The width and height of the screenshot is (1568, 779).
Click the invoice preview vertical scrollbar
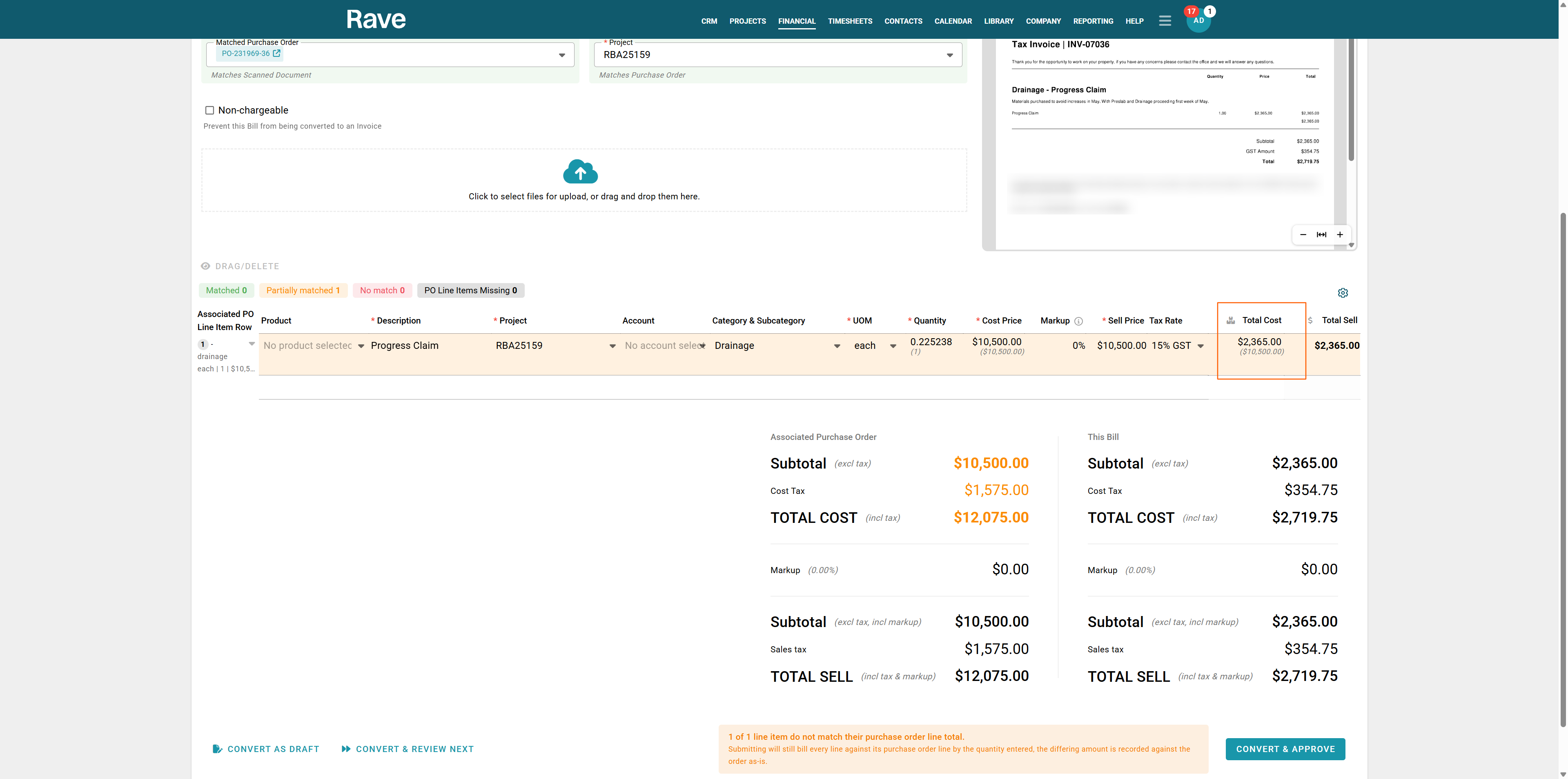(x=1351, y=100)
